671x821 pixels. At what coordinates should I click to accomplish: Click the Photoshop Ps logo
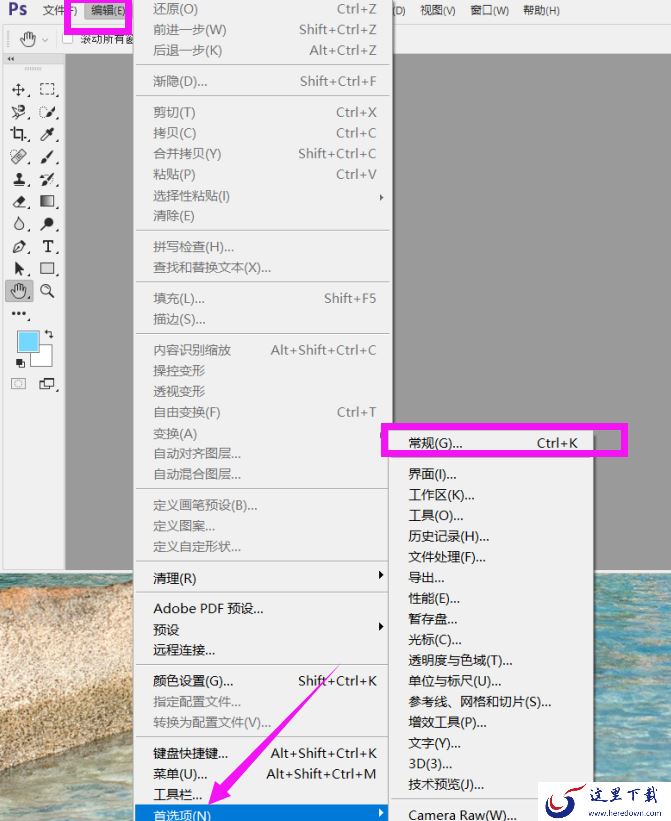pyautogui.click(x=18, y=9)
